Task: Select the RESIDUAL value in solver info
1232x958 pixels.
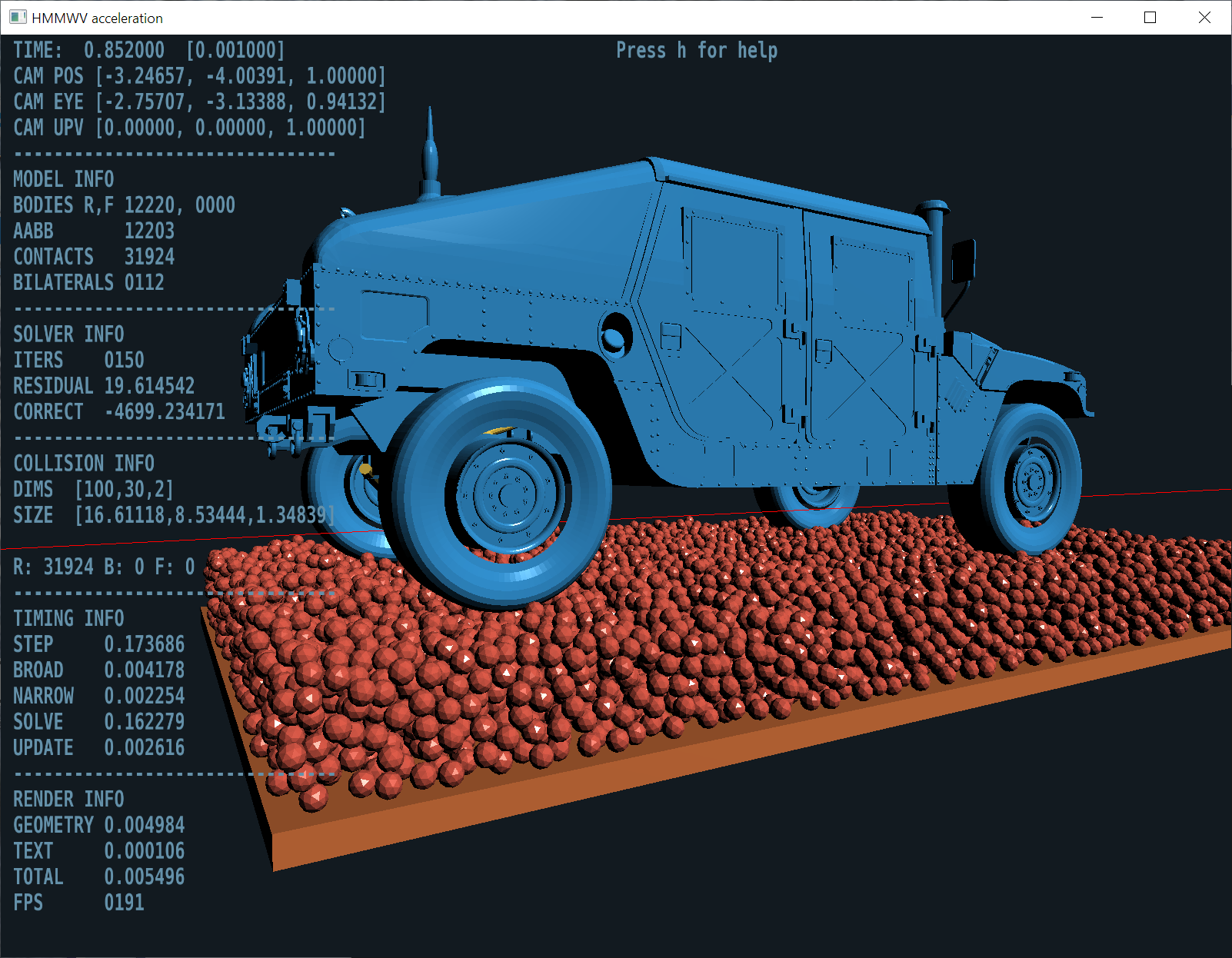Action: click(149, 386)
